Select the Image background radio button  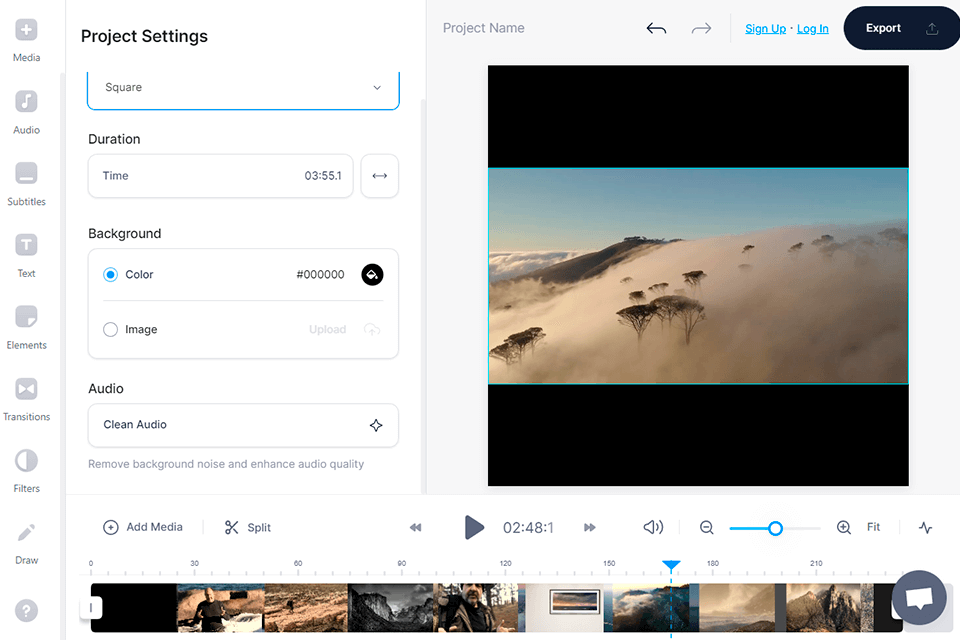(110, 329)
